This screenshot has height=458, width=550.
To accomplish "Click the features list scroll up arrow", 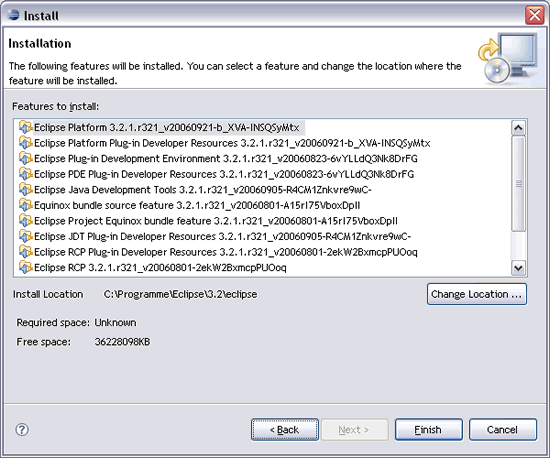I will (x=518, y=128).
